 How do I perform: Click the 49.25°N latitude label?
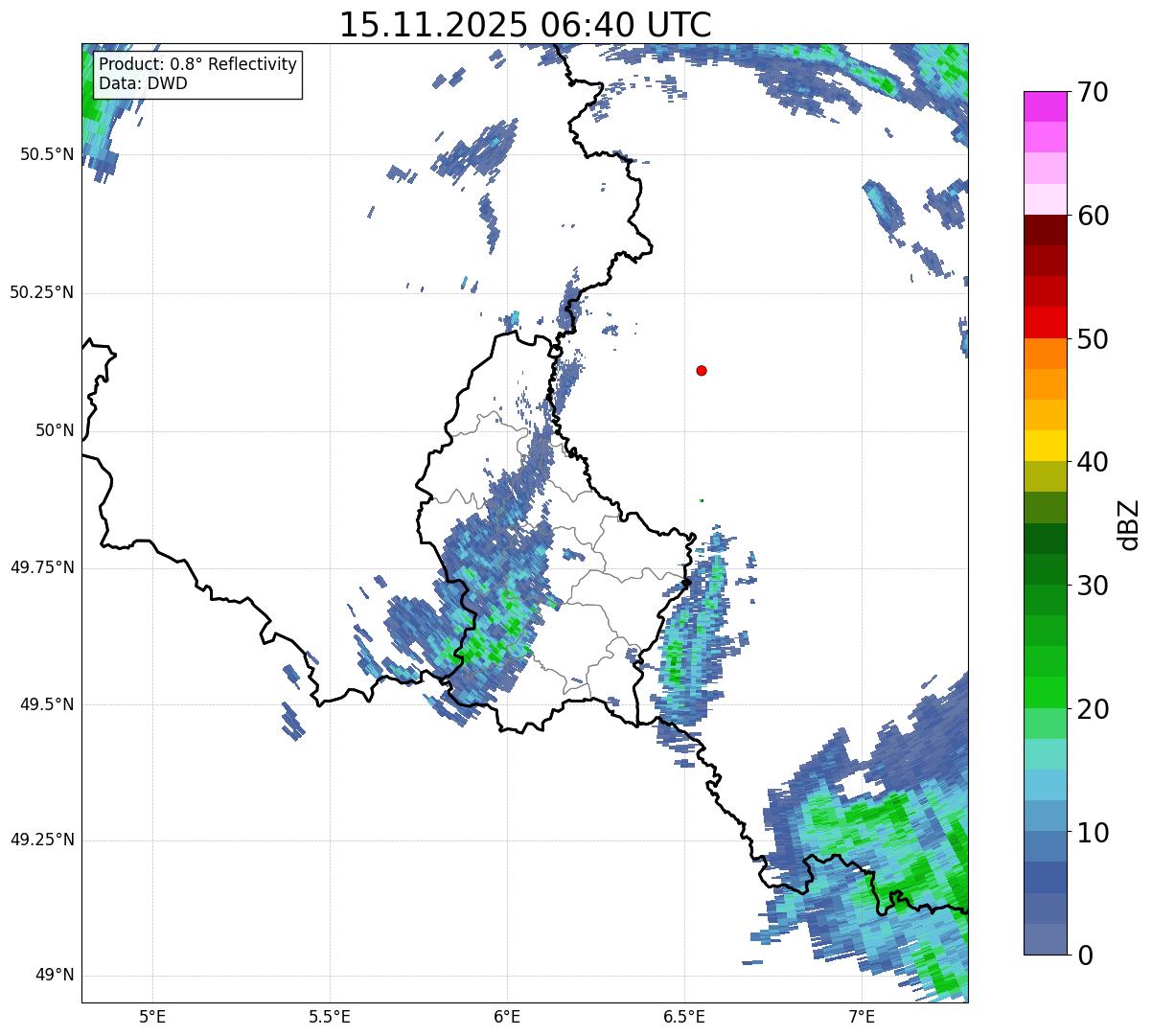41,840
